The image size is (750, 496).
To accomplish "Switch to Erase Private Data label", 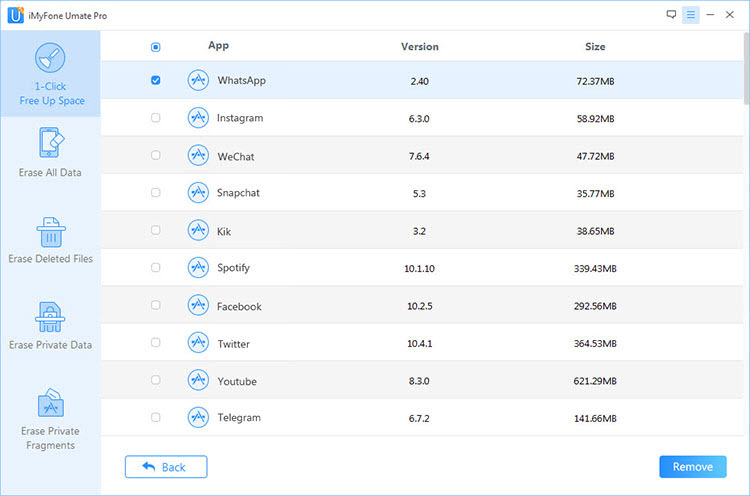I will coord(50,345).
